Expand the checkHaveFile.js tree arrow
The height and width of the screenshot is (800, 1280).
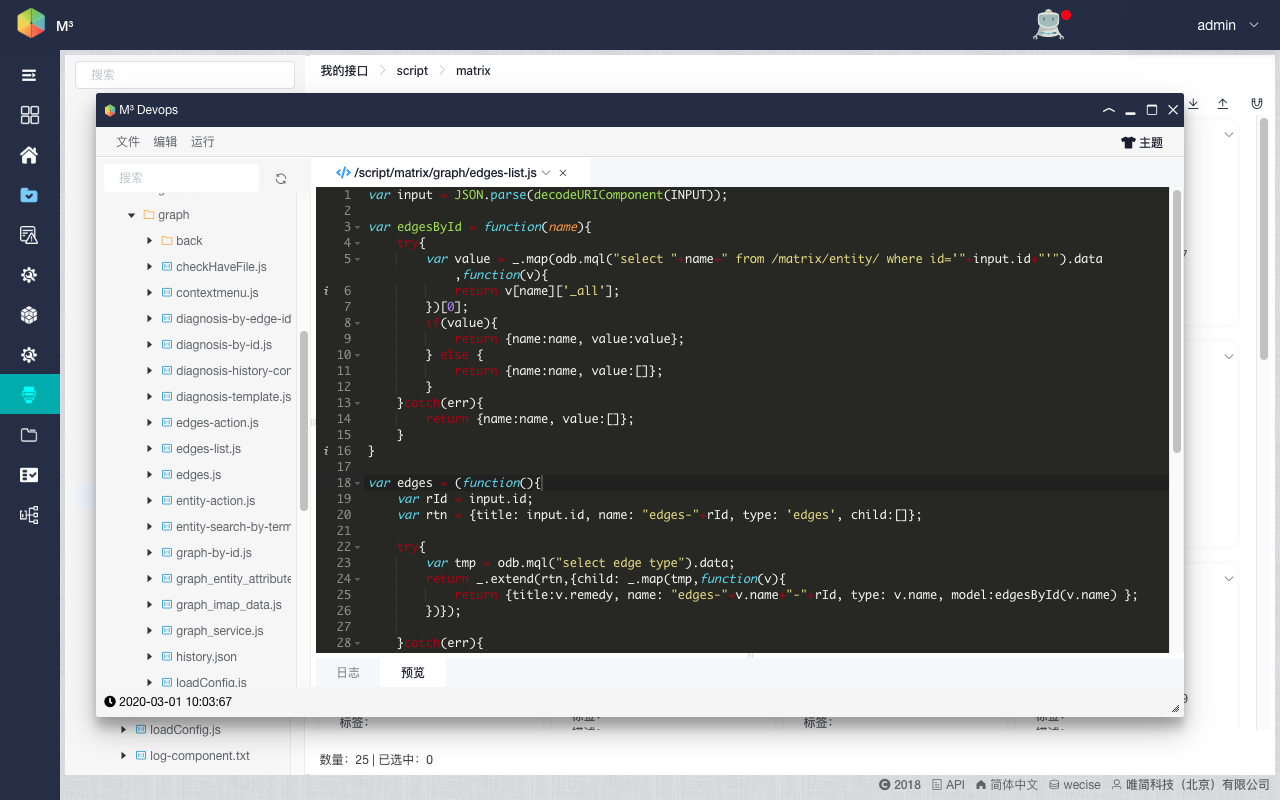(149, 267)
